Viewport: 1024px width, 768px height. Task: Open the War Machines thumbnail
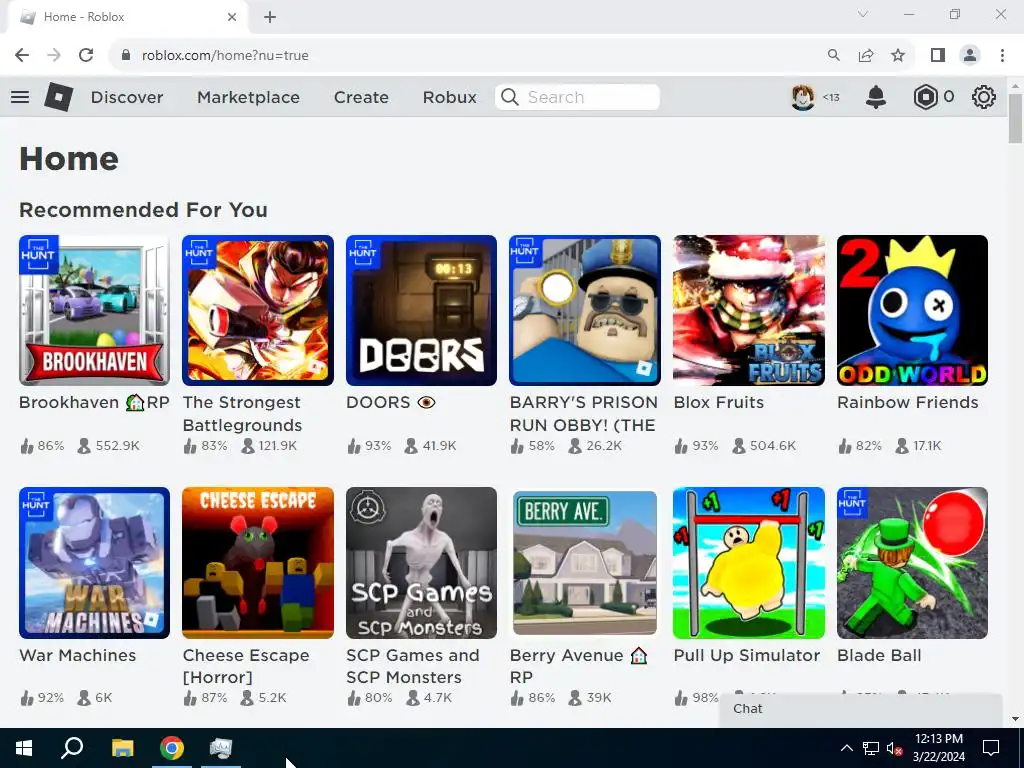click(94, 563)
